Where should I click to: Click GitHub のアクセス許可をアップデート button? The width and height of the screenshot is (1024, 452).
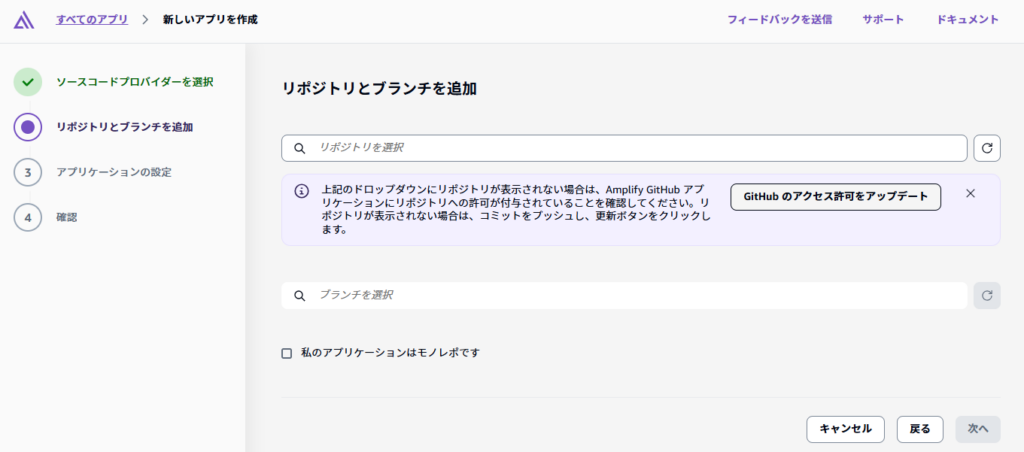[835, 197]
